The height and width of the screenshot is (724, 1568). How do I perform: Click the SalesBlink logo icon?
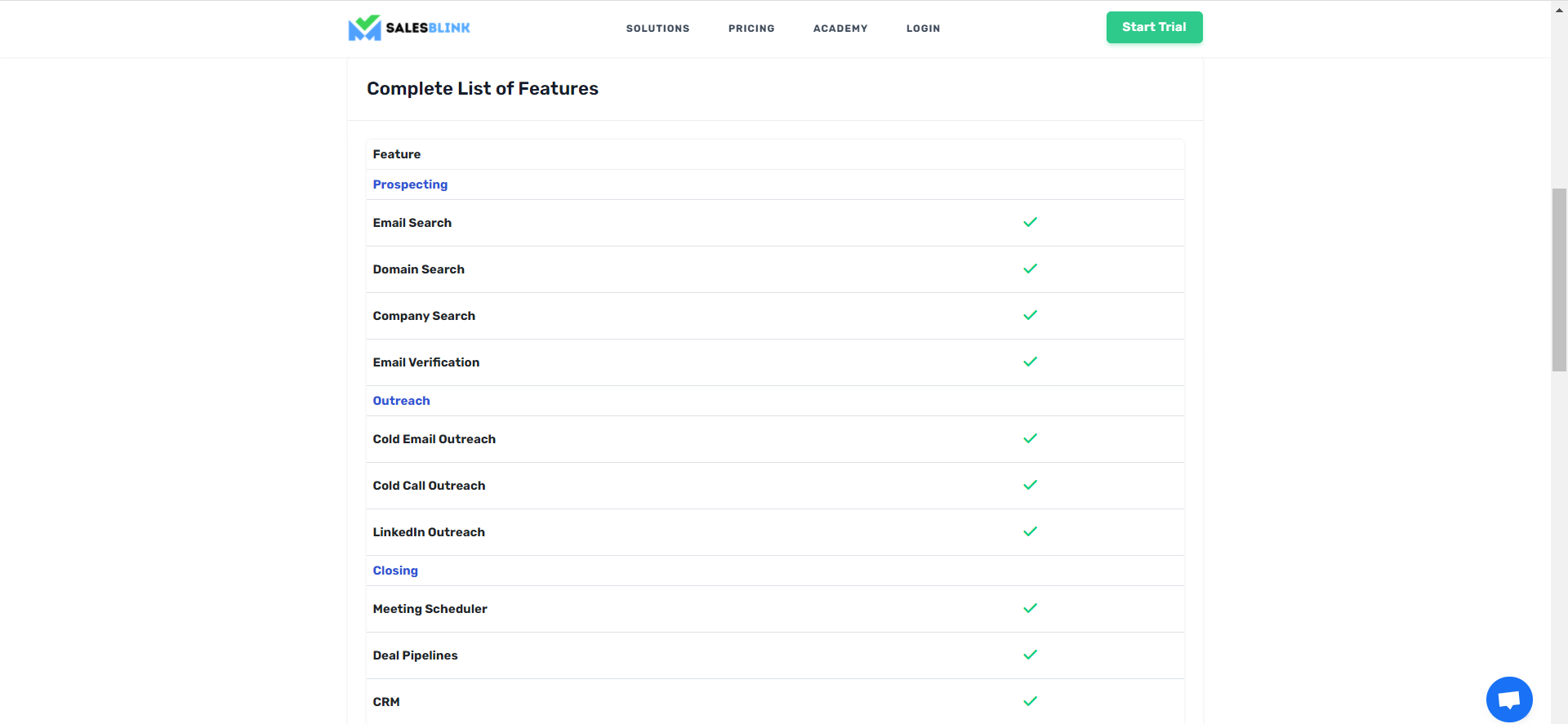tap(364, 28)
